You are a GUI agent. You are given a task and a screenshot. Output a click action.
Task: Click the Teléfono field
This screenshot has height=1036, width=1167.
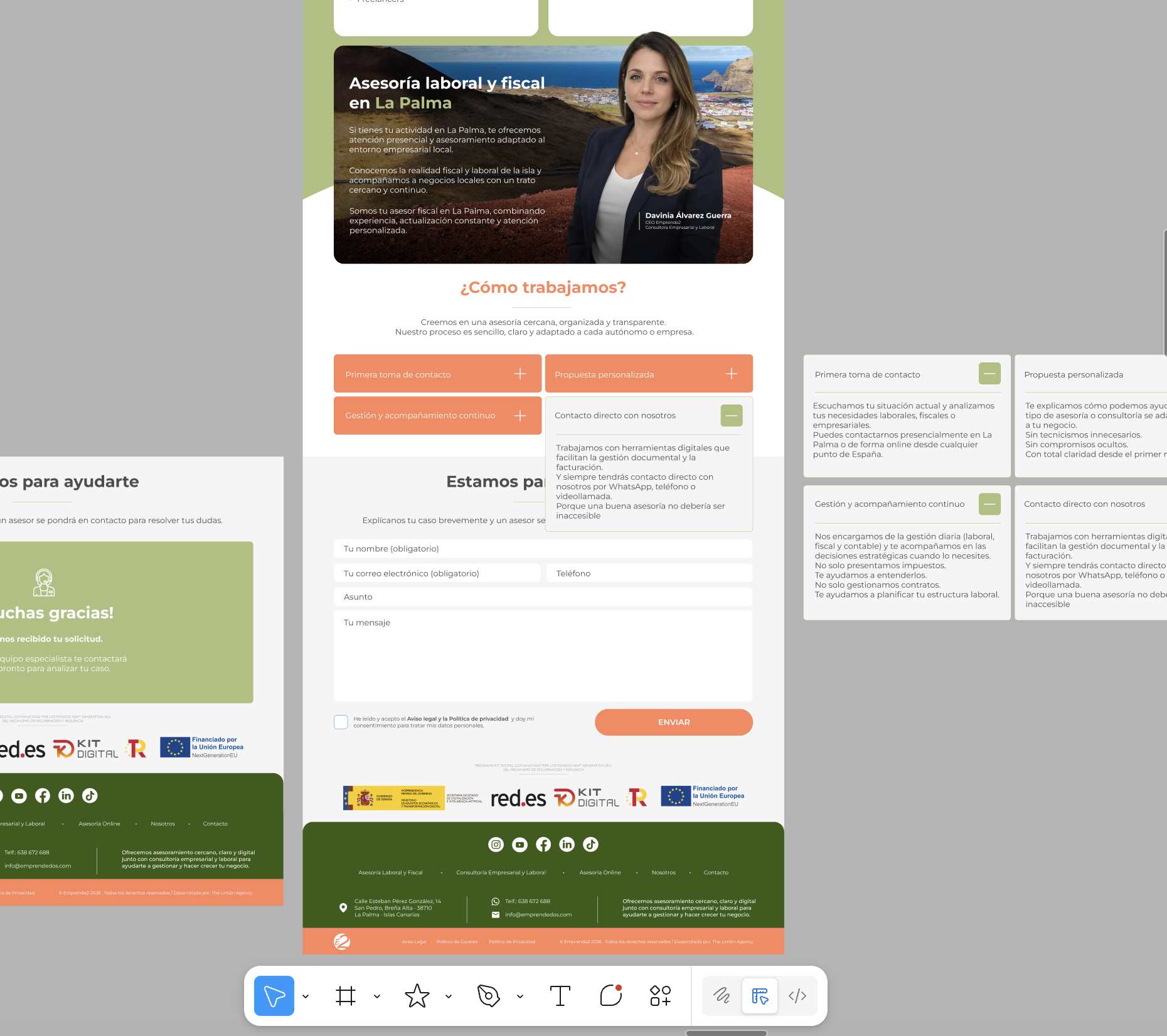[649, 573]
